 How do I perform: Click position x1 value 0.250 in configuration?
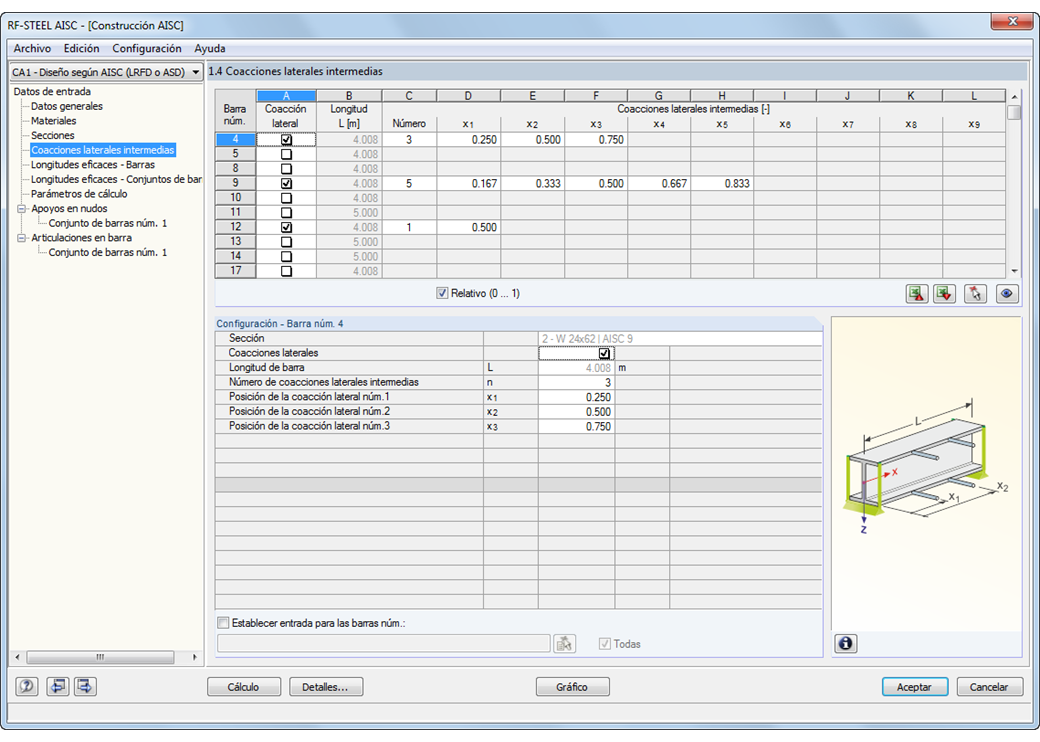(x=576, y=397)
